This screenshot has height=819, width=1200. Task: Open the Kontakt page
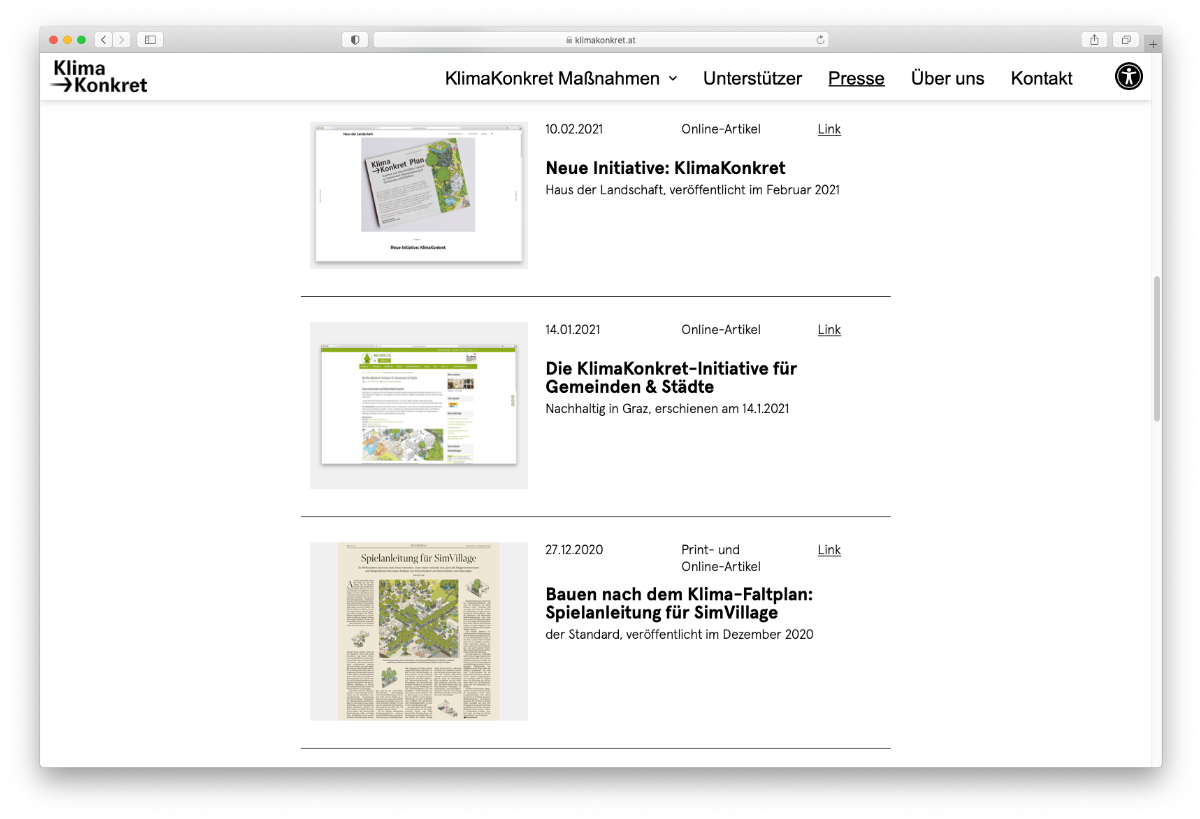click(x=1041, y=78)
